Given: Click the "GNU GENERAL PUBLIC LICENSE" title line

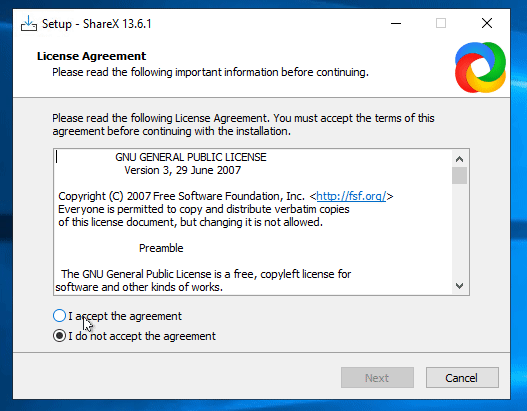Looking at the screenshot, I should click(x=191, y=157).
